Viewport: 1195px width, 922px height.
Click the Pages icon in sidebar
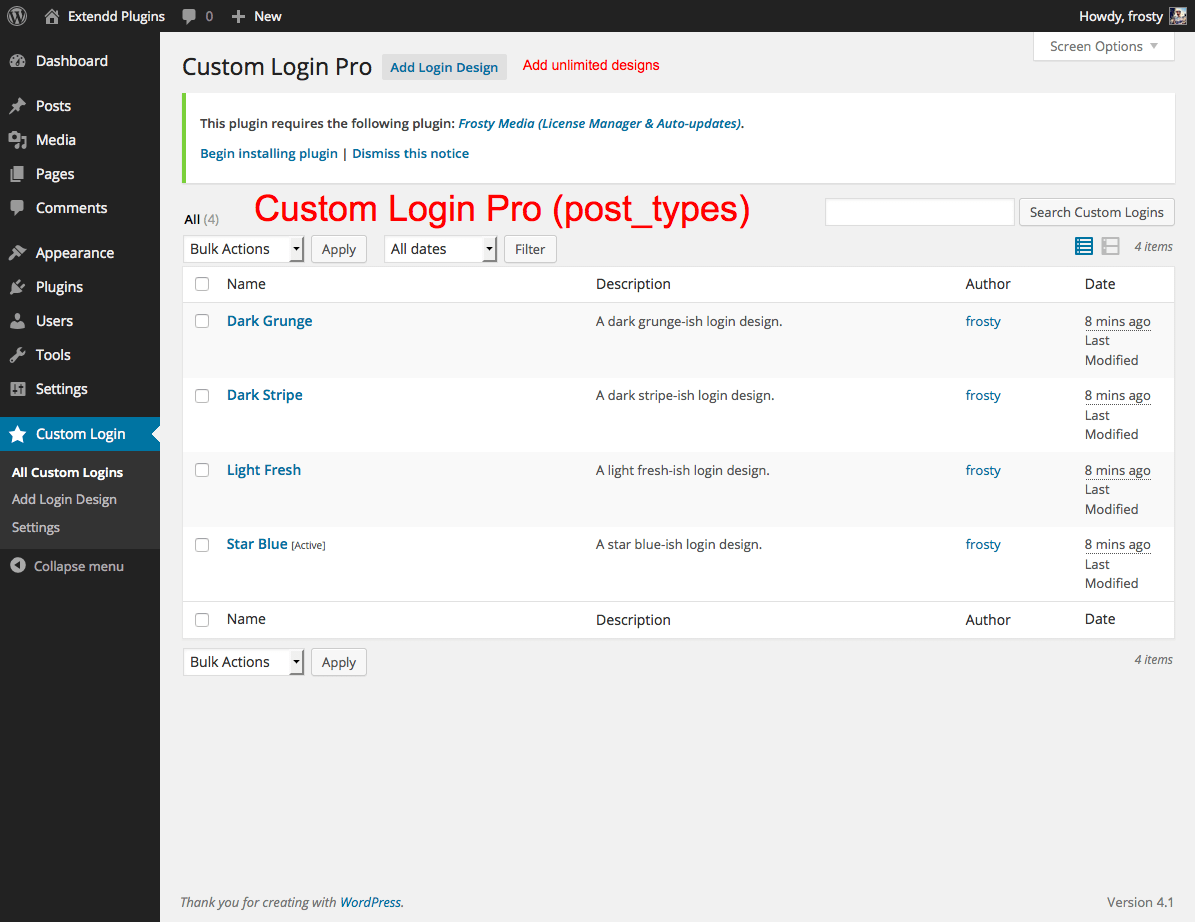point(18,174)
